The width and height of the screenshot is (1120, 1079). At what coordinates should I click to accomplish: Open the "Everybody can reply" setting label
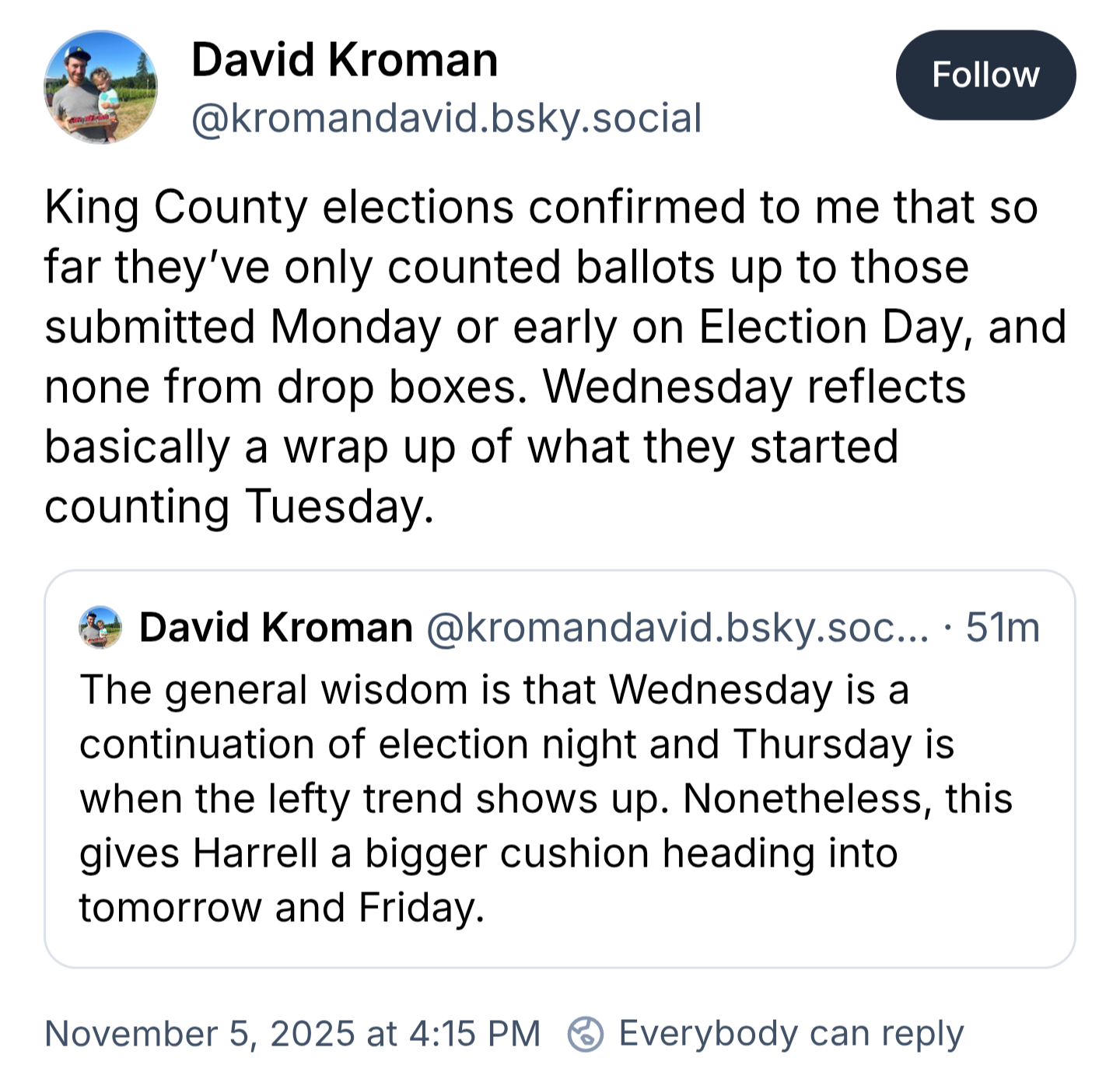click(x=791, y=1034)
